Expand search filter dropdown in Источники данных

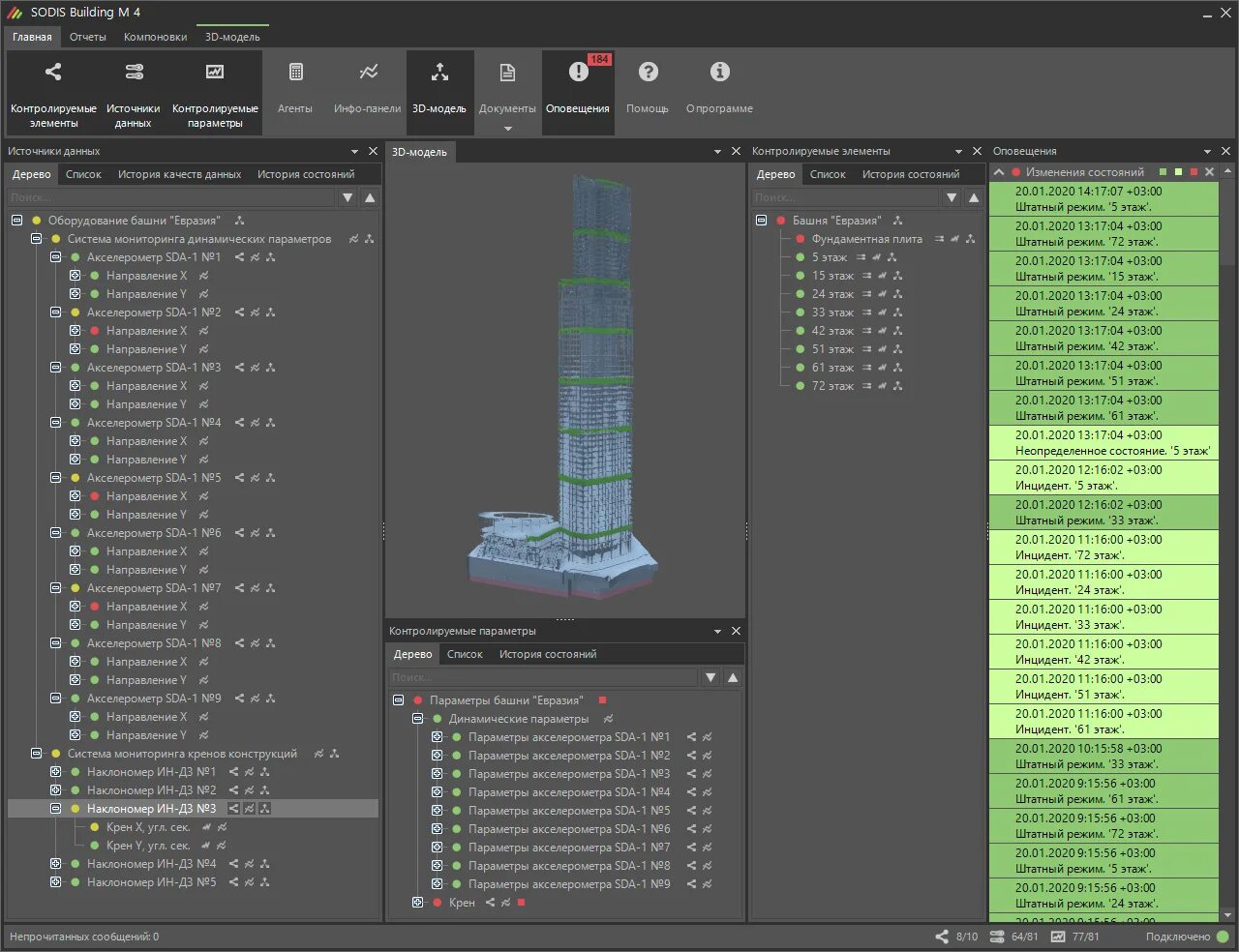(x=348, y=197)
